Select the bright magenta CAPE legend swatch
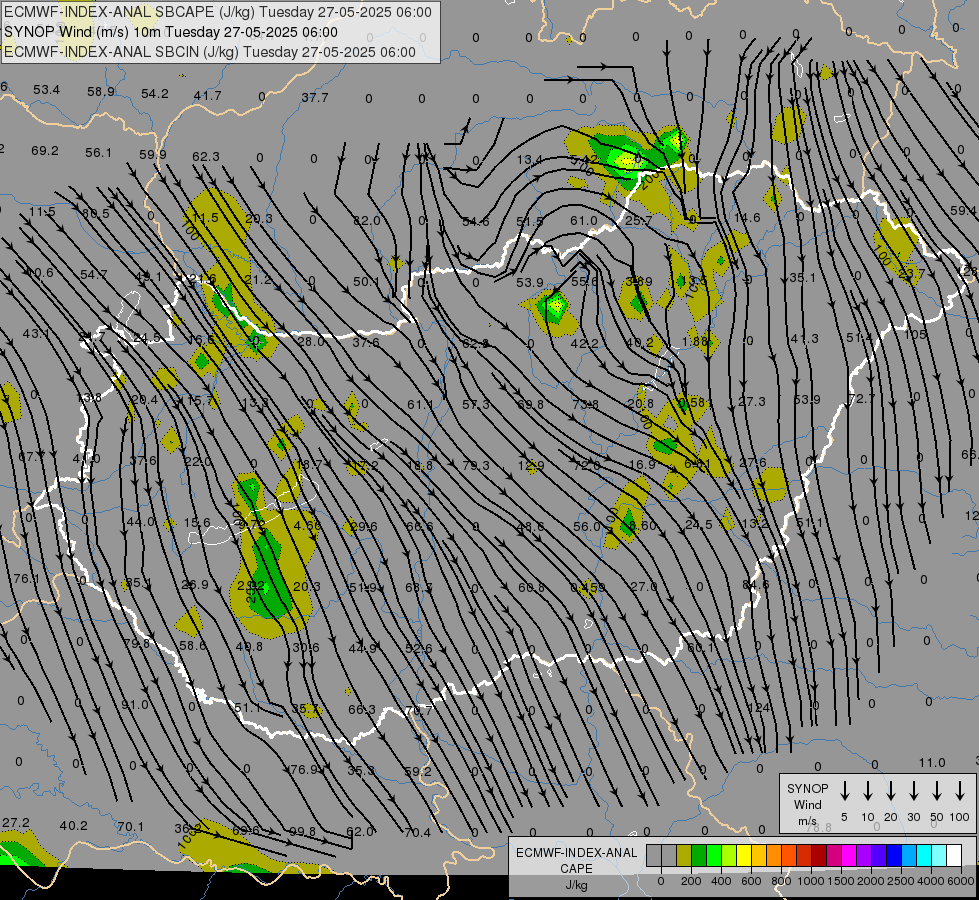The image size is (979, 900). pyautogui.click(x=849, y=855)
